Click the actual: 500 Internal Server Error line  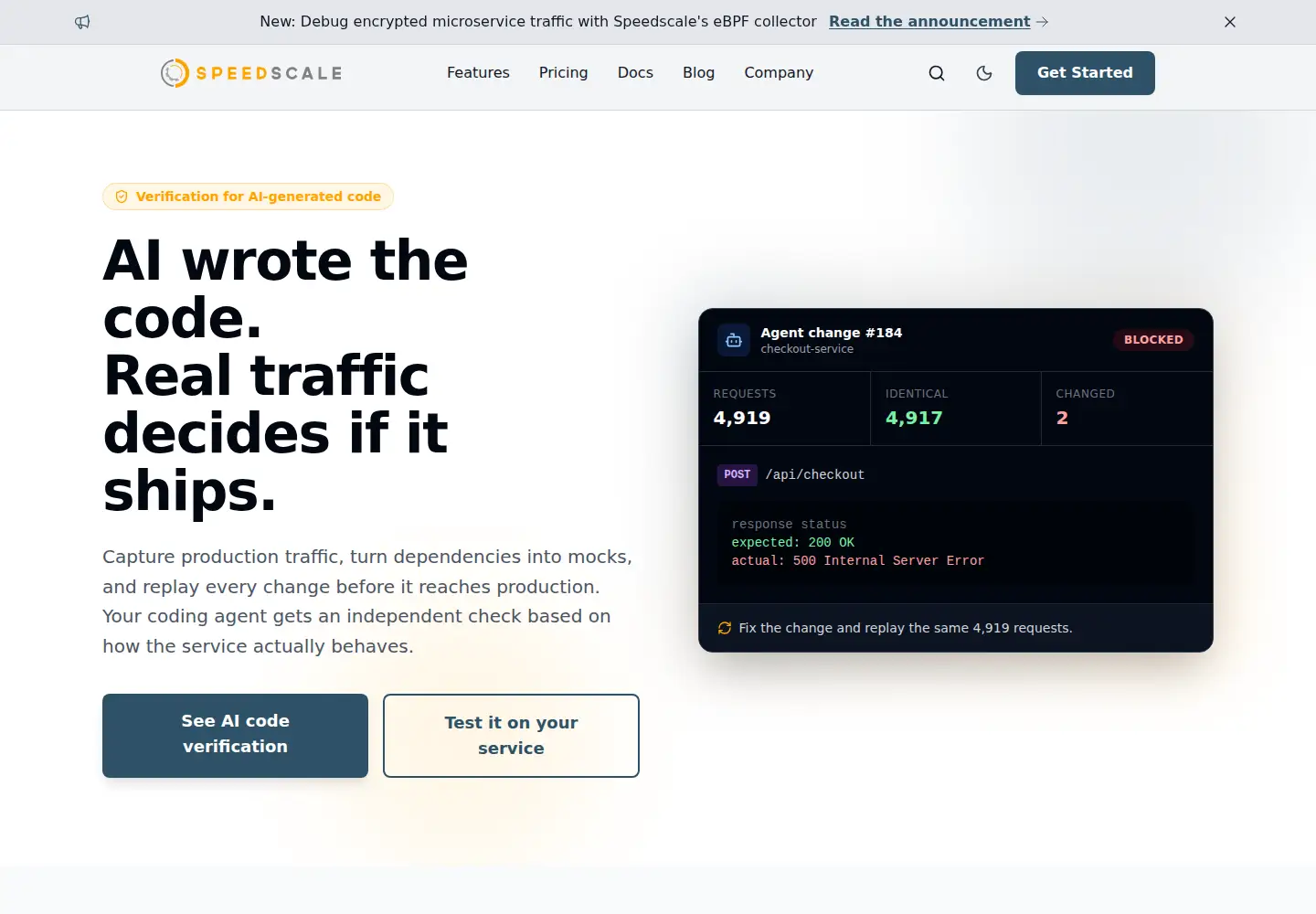click(857, 560)
